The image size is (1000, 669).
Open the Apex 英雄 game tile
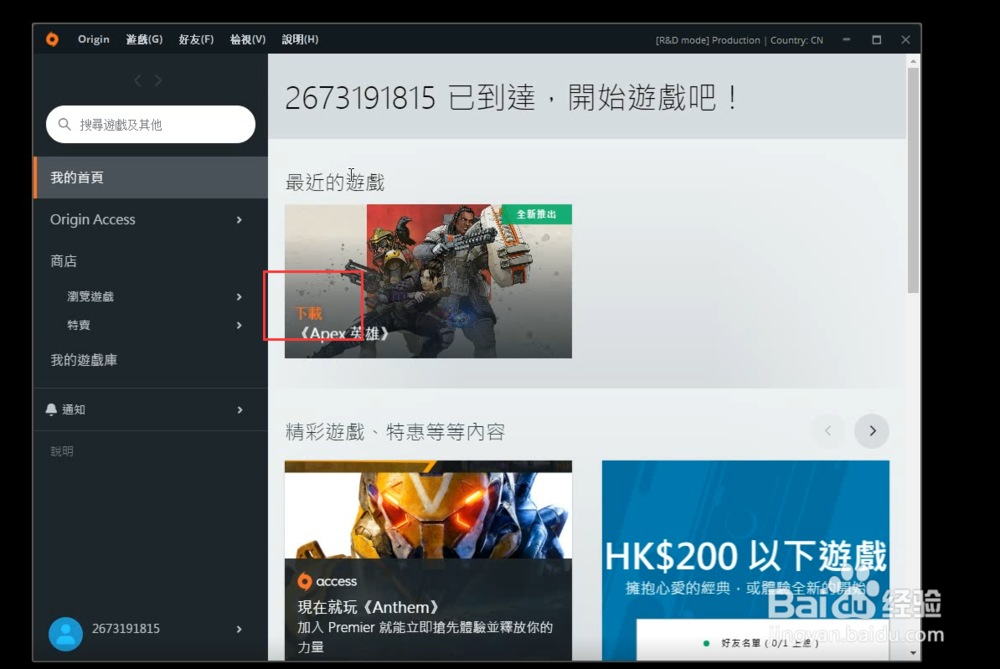click(428, 281)
